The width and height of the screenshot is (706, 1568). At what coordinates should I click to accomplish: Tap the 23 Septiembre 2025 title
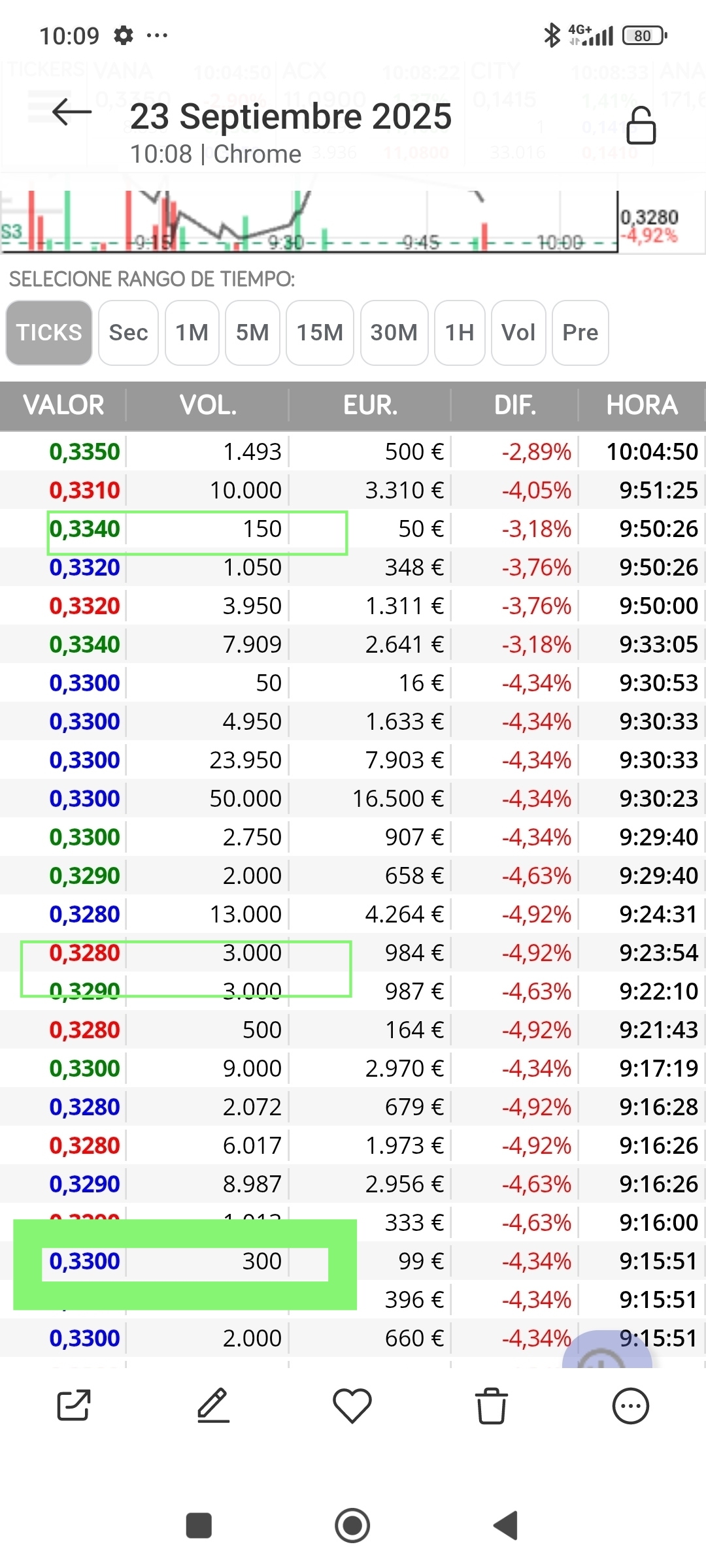point(291,116)
